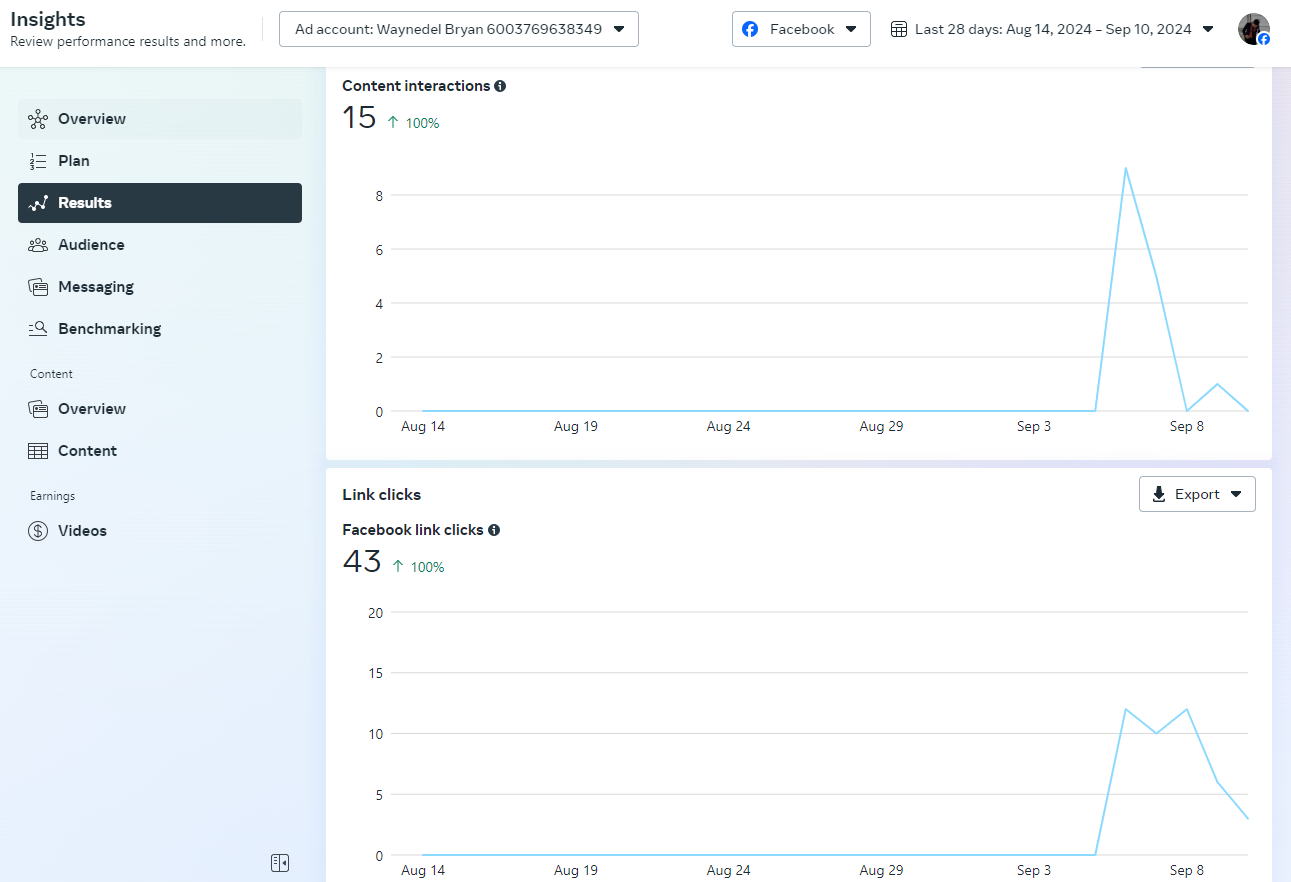Select Results in the sidebar

click(160, 203)
